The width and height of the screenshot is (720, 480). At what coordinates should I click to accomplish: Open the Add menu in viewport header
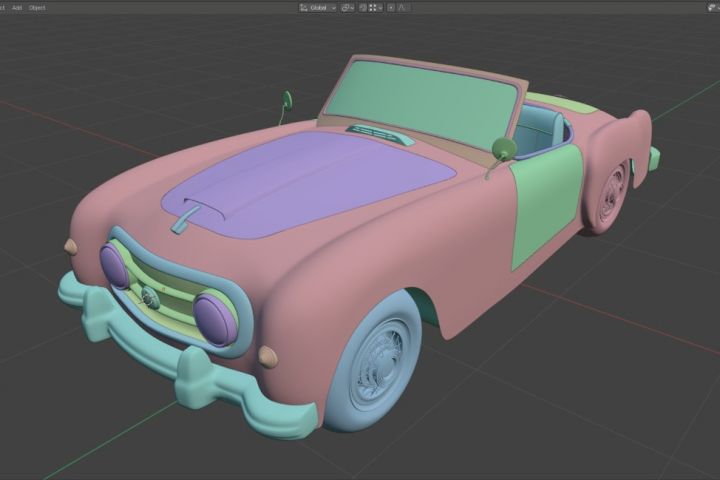coord(17,7)
